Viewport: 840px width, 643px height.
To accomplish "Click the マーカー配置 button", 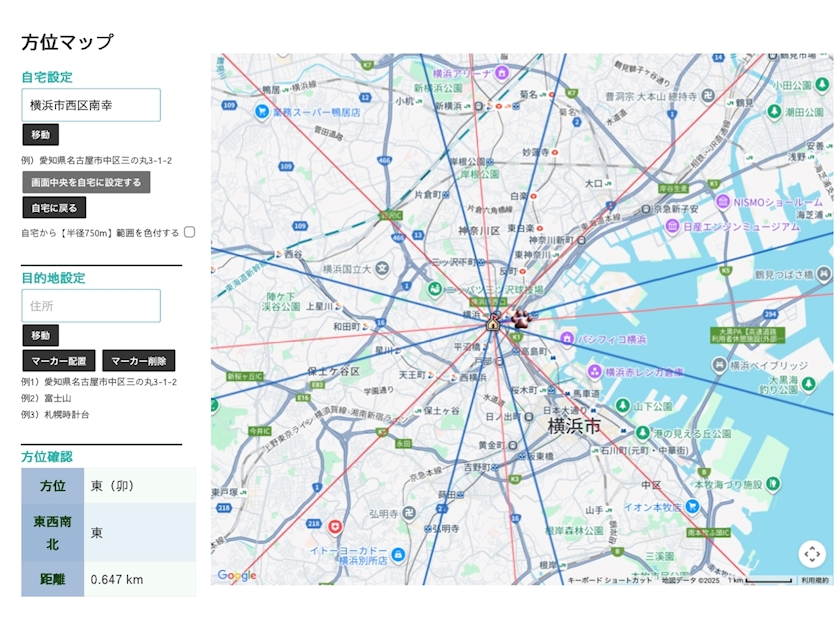I will point(59,361).
